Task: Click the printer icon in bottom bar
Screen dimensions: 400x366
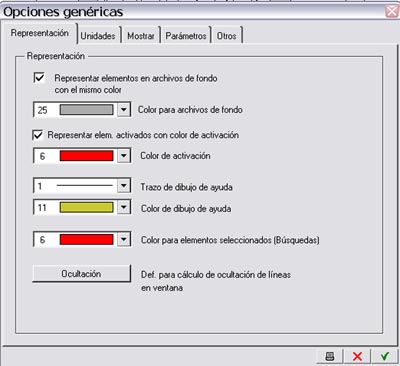Action: tap(330, 356)
